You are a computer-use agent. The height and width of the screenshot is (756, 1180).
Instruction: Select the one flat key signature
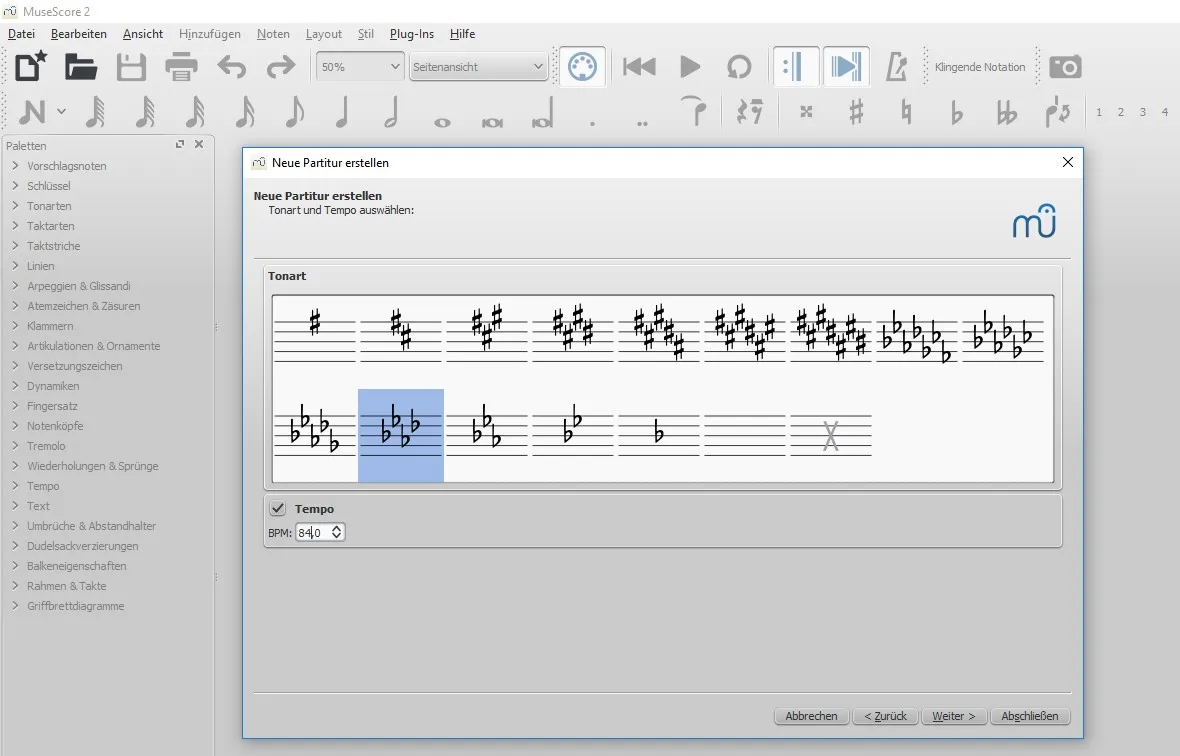pyautogui.click(x=658, y=435)
